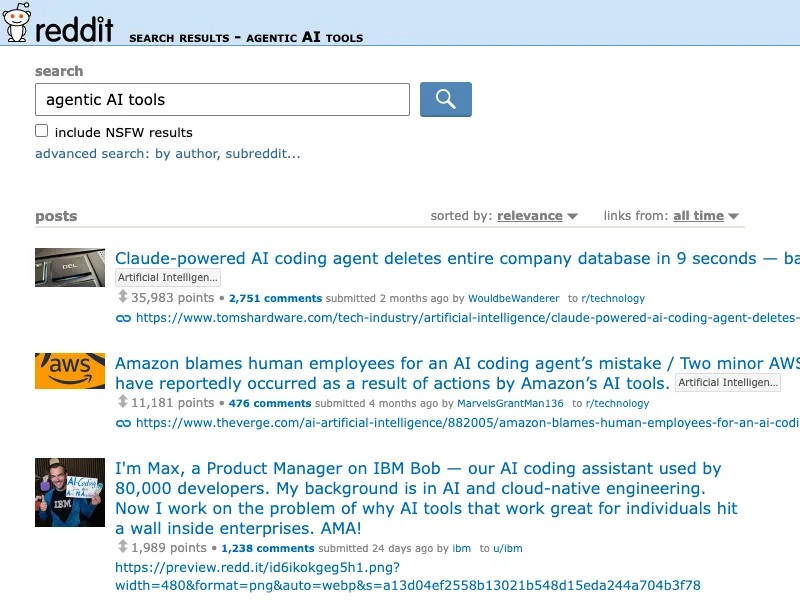
Task: Click vote arrows beside 11,181 points
Action: (x=122, y=402)
